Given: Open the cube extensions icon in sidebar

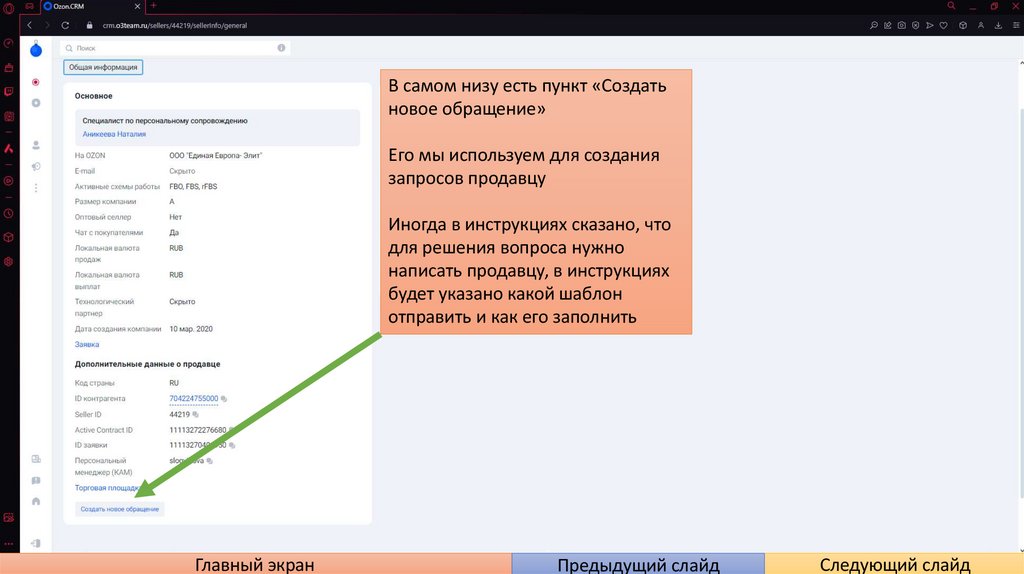Looking at the screenshot, I should coord(8,237).
